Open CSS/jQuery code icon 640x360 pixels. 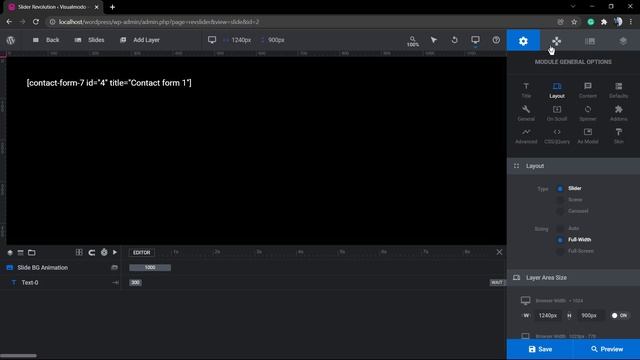tap(557, 136)
